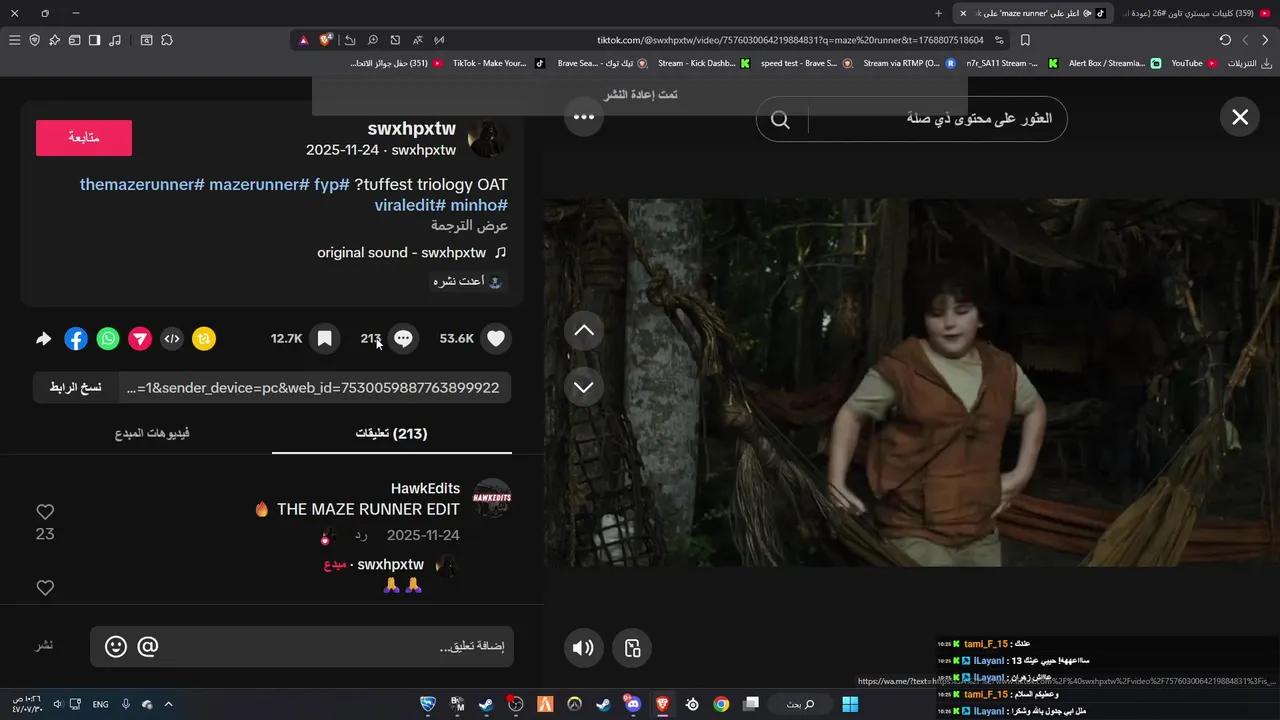The width and height of the screenshot is (1280, 720).
Task: Open the swxhpxtw username link
Action: (411, 129)
